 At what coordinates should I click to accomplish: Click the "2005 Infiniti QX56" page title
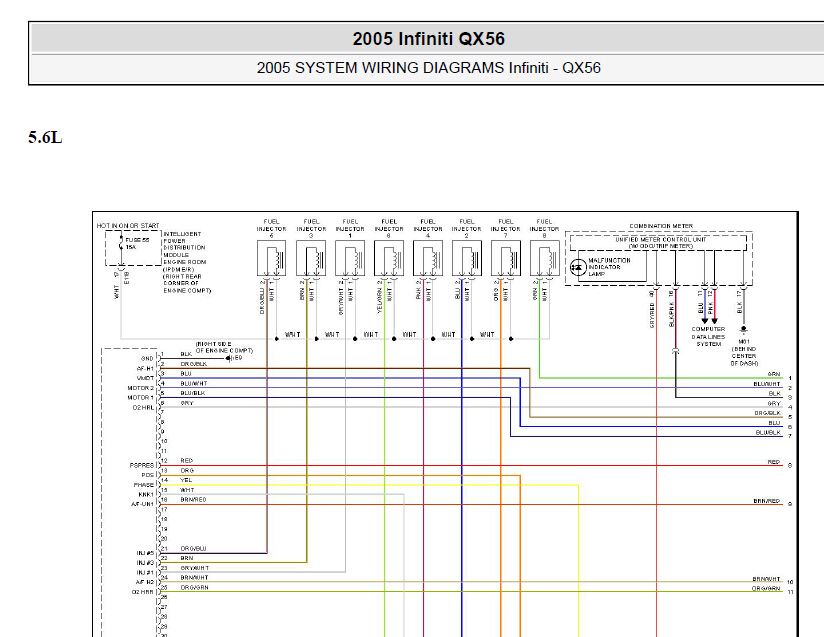[x=428, y=39]
